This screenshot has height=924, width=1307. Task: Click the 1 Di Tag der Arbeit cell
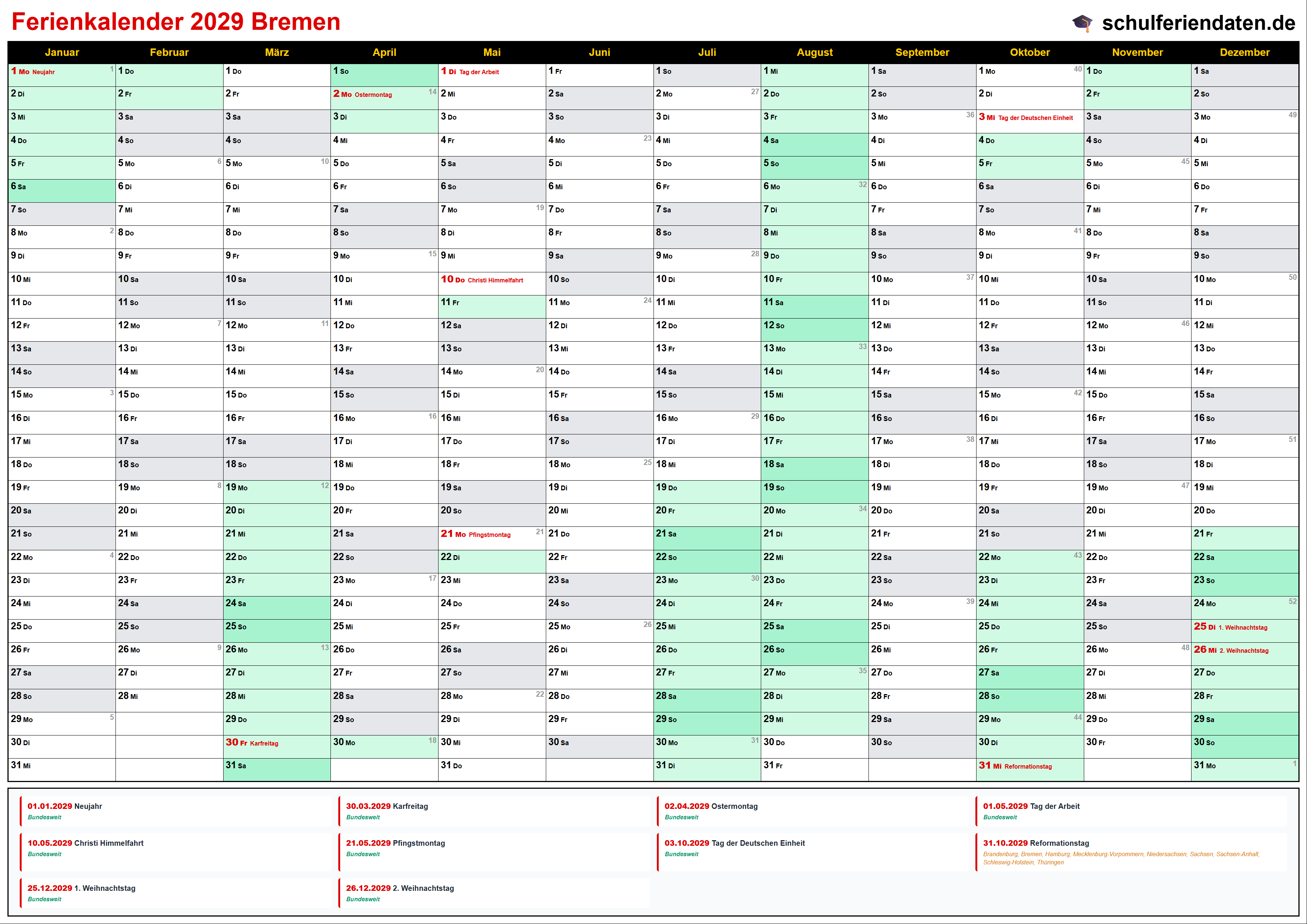pos(491,72)
